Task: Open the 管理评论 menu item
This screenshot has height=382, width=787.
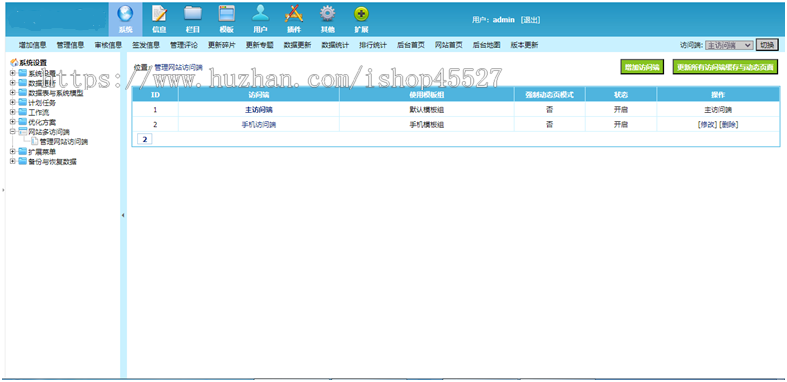Action: pos(184,45)
